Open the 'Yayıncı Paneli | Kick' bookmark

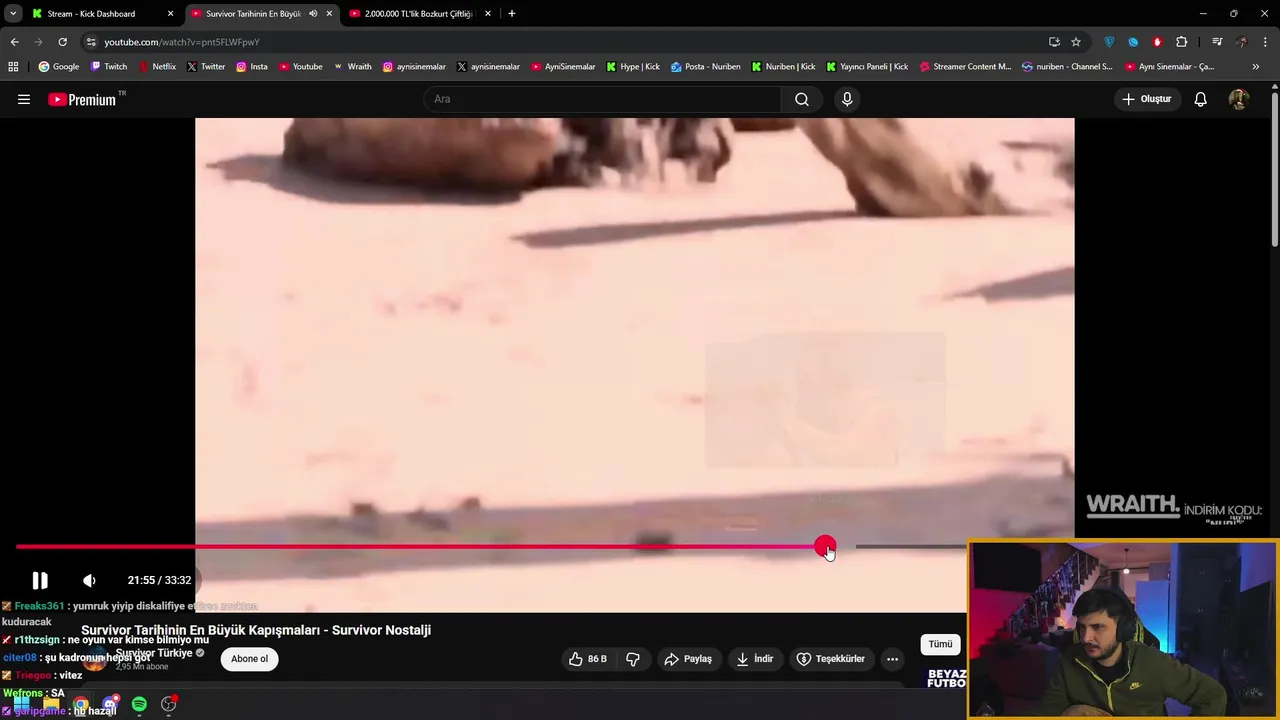pyautogui.click(x=867, y=67)
